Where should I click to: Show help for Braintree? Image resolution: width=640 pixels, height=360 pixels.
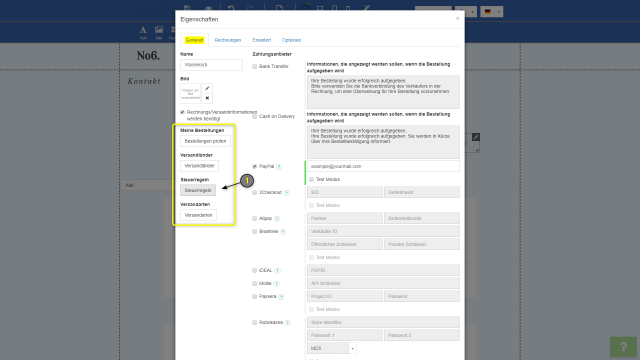(283, 232)
